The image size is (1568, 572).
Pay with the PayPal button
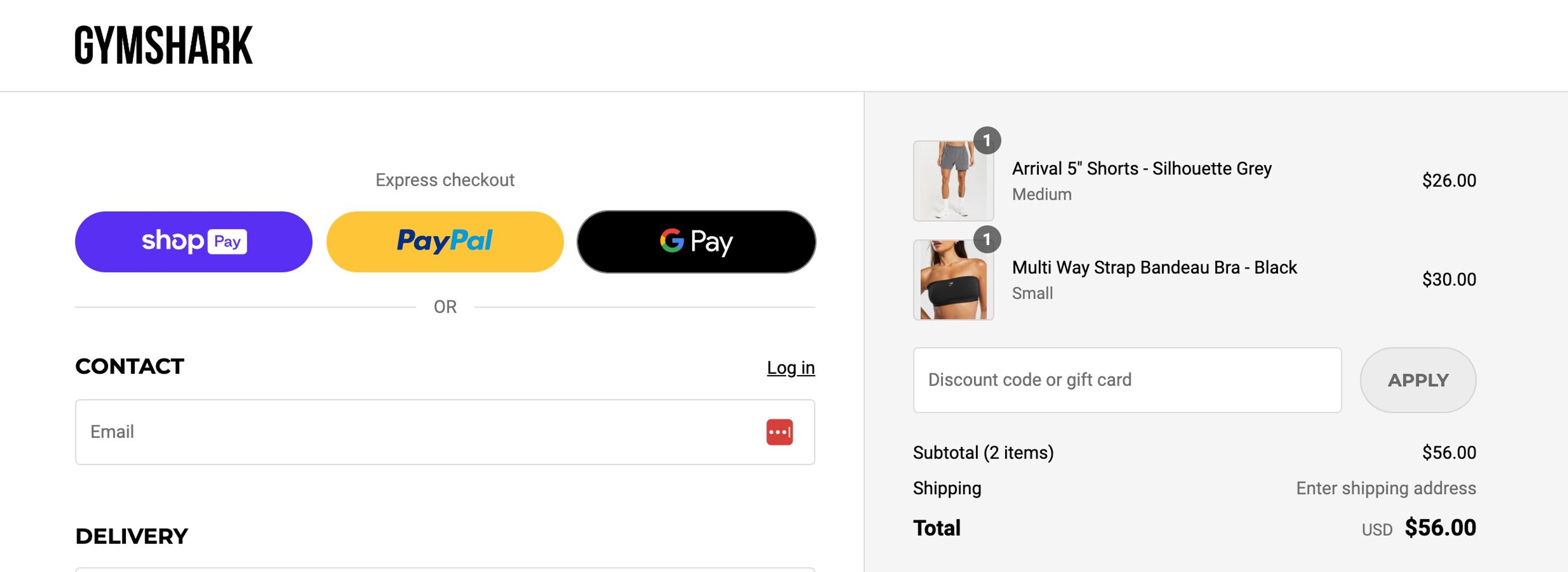[x=445, y=241]
